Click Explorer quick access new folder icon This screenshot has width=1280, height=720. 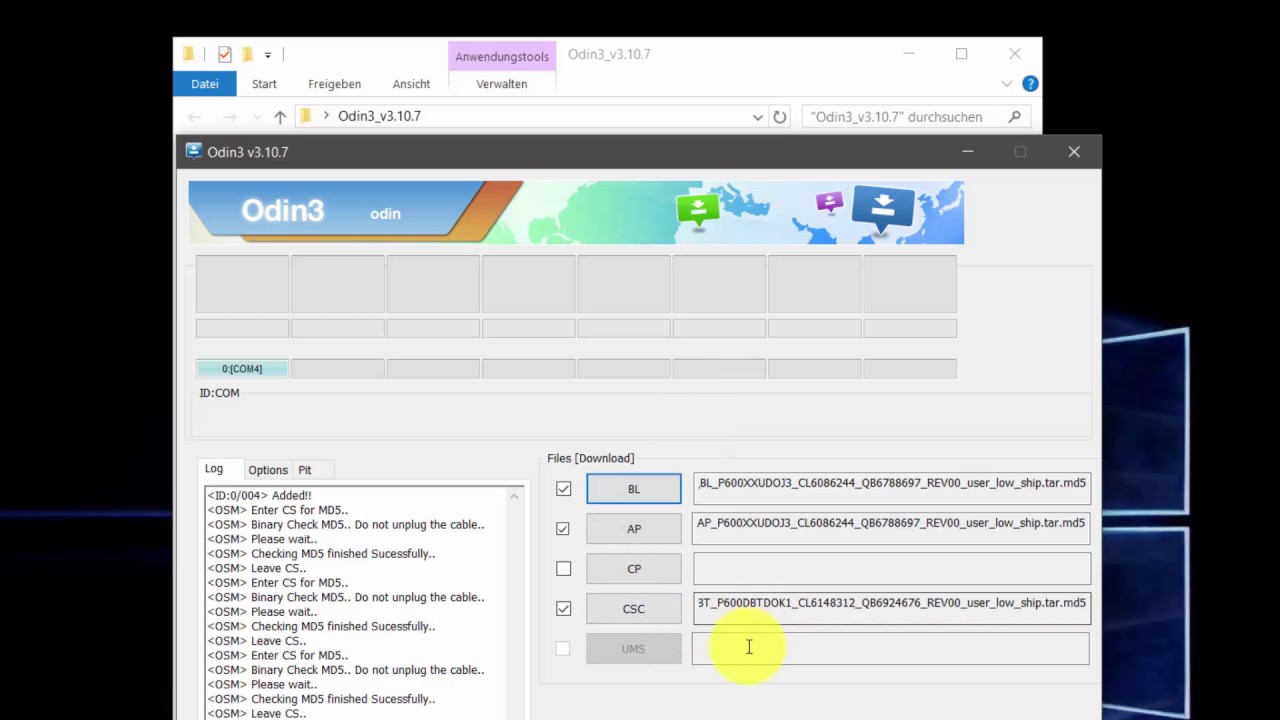coord(247,54)
